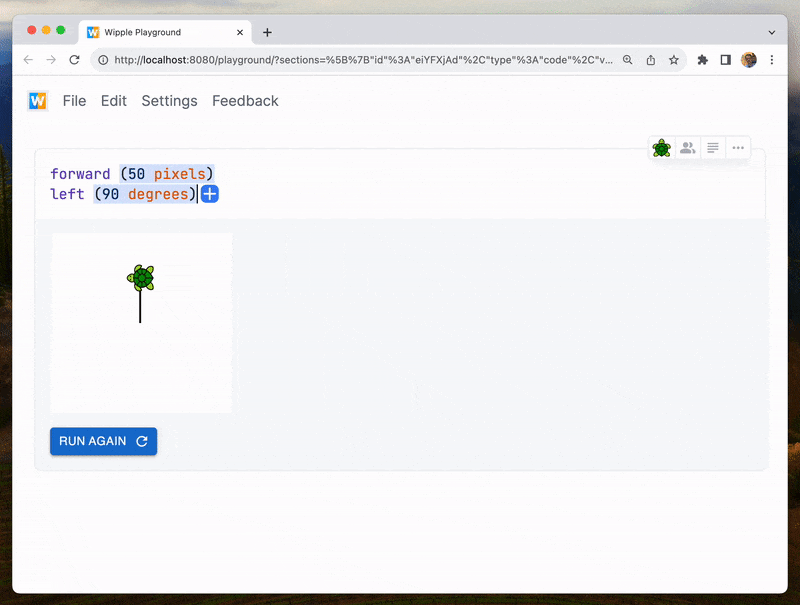Click the zoom magnifier icon in address bar
Screen dimensions: 800x605
[628, 60]
